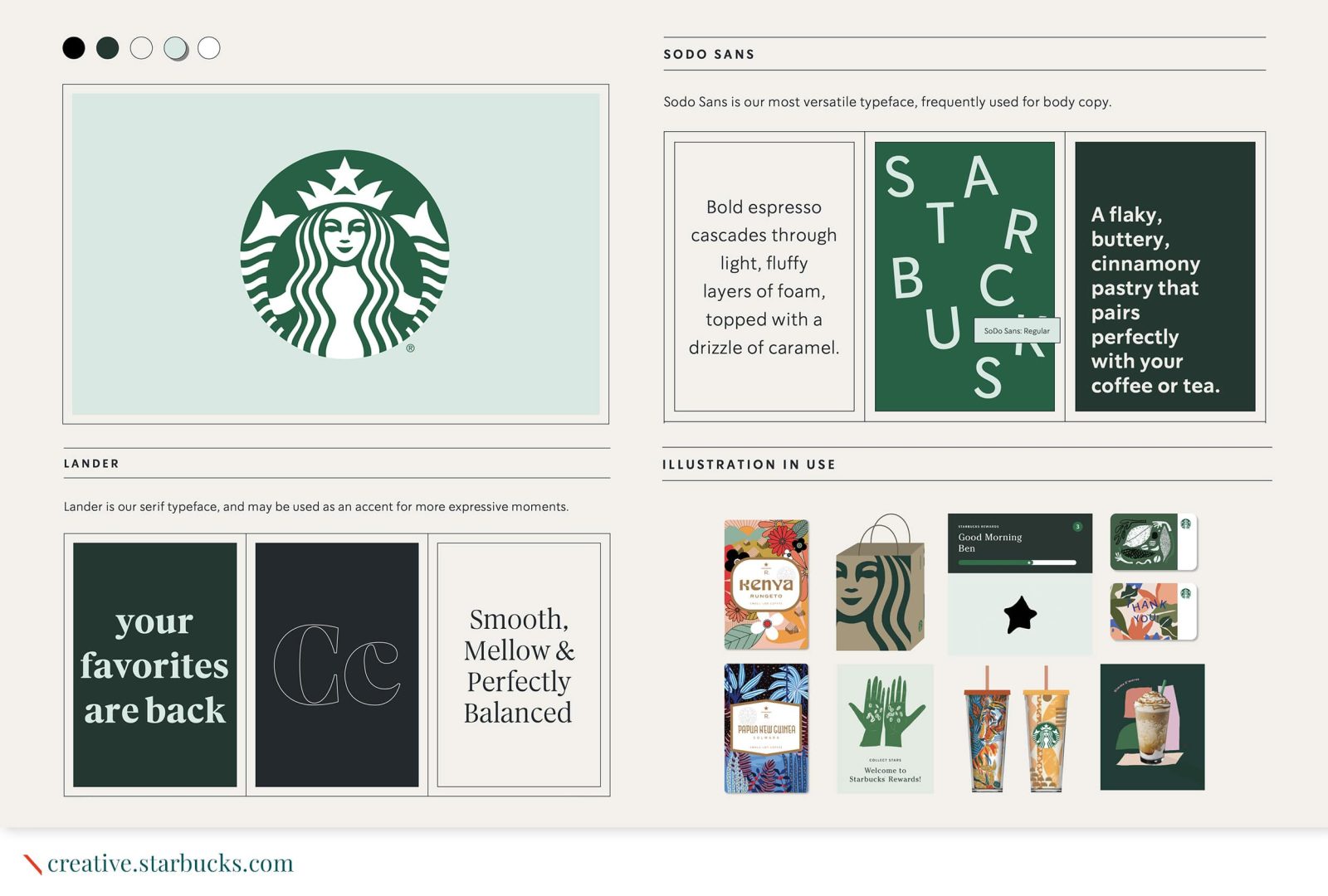Screen dimensions: 1328x896
Task: Click the green leaf gift card
Action: coord(1154,542)
